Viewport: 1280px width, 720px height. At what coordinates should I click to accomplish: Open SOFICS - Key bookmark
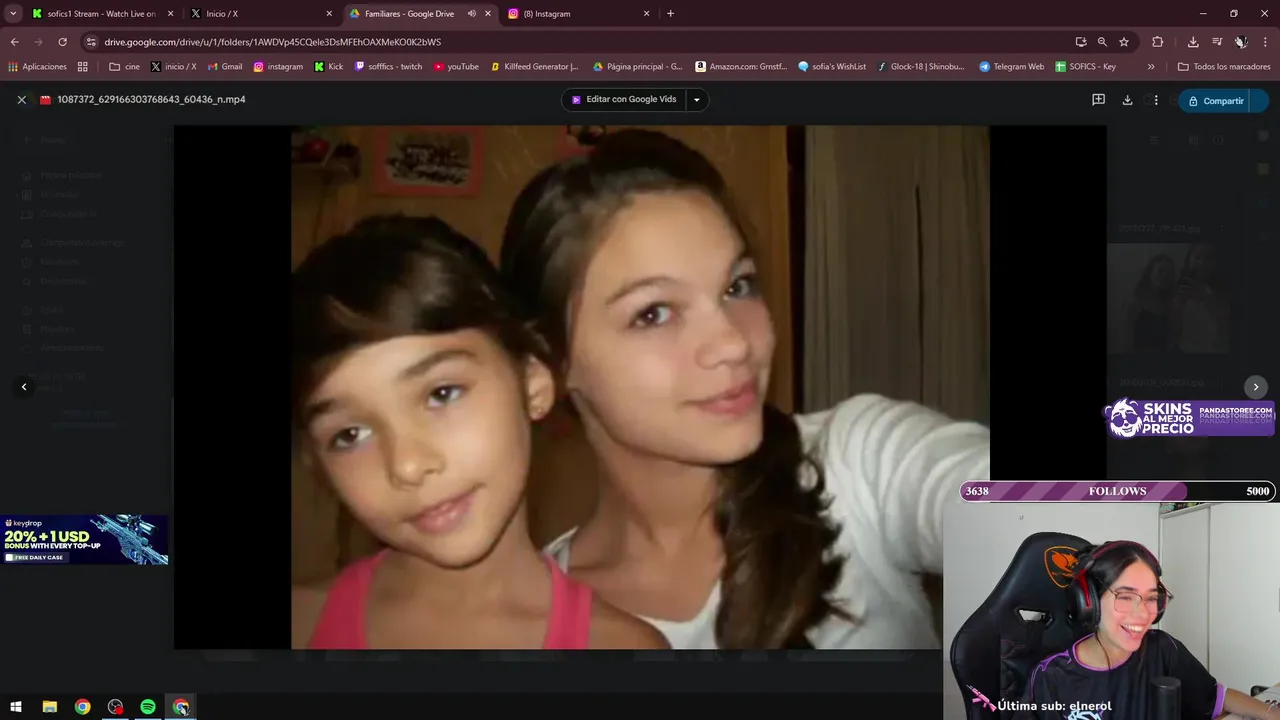pyautogui.click(x=1085, y=67)
